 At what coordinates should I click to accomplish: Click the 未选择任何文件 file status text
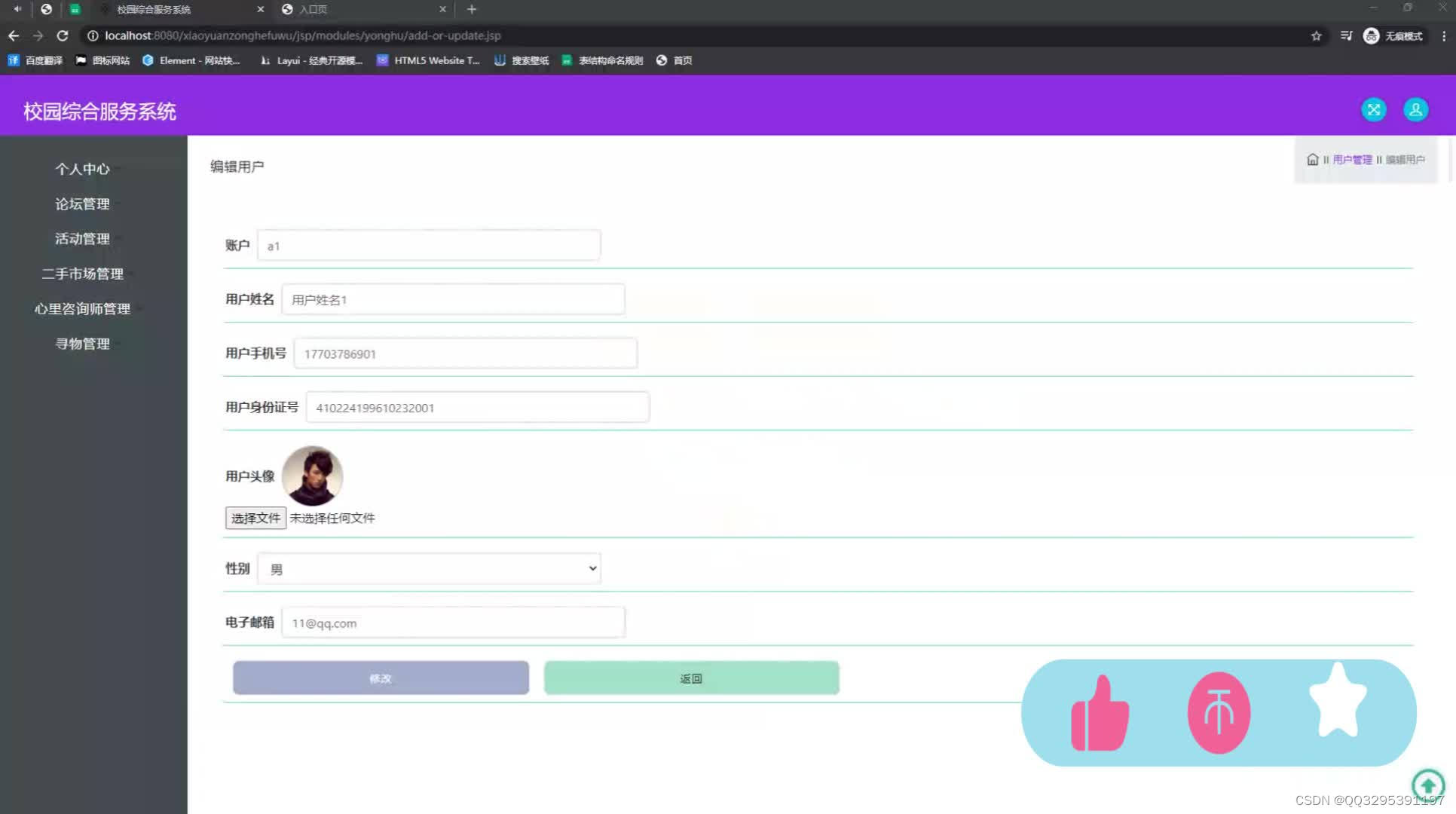pos(332,518)
